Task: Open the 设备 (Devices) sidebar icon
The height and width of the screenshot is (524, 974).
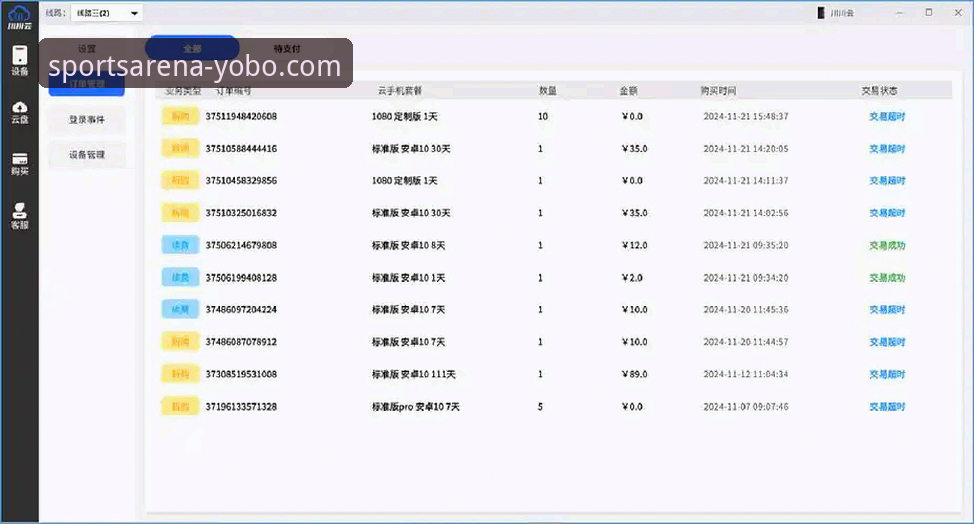Action: (20, 60)
